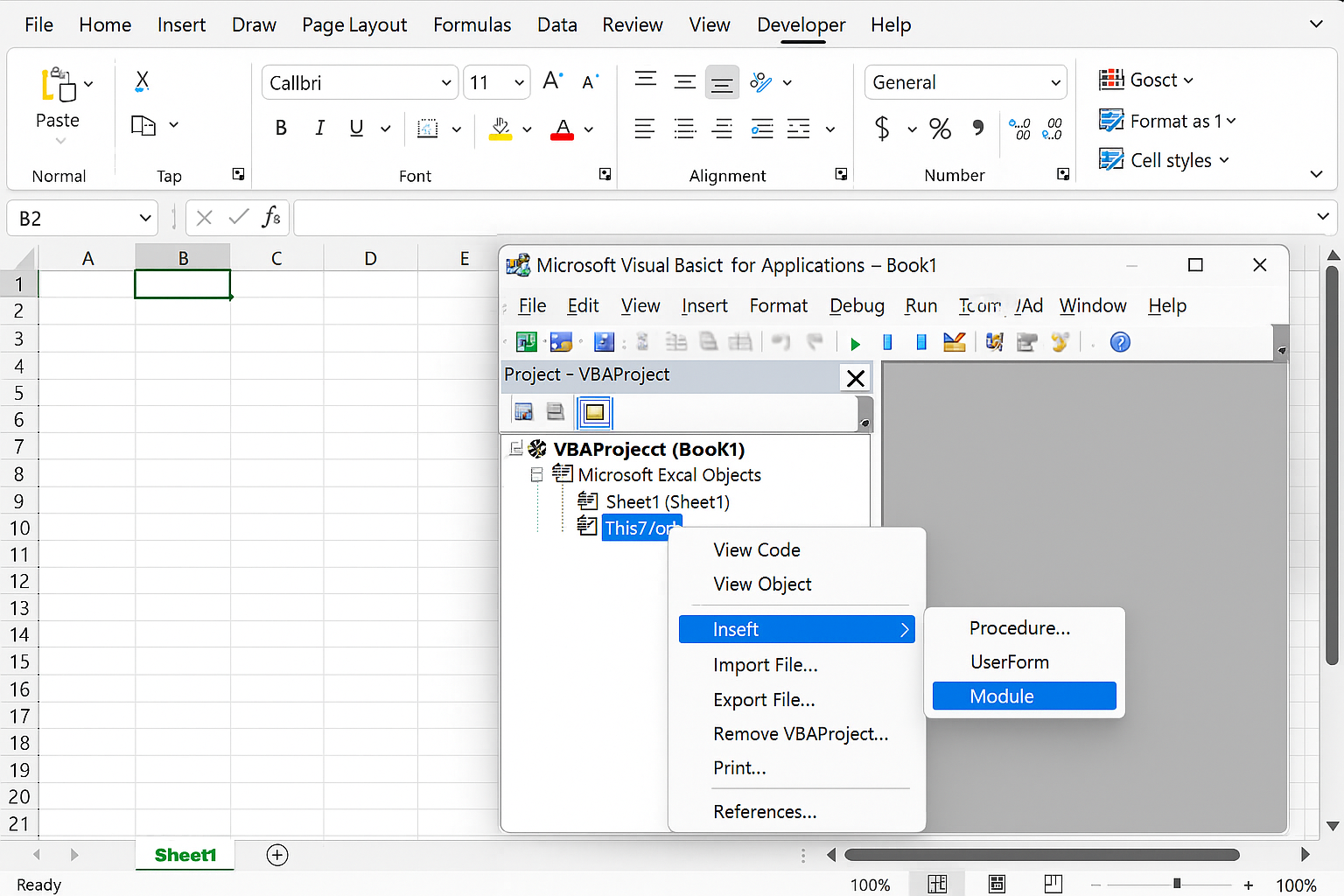Click the Cut scissors icon
This screenshot has height=896, width=1344.
[x=142, y=81]
